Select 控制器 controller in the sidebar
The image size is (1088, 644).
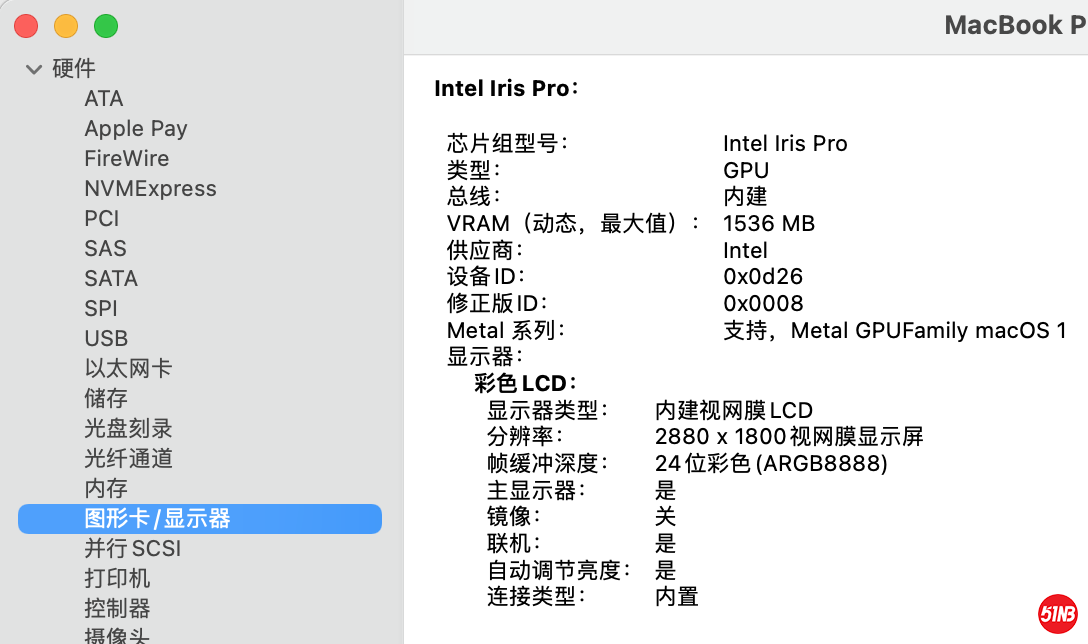117,609
